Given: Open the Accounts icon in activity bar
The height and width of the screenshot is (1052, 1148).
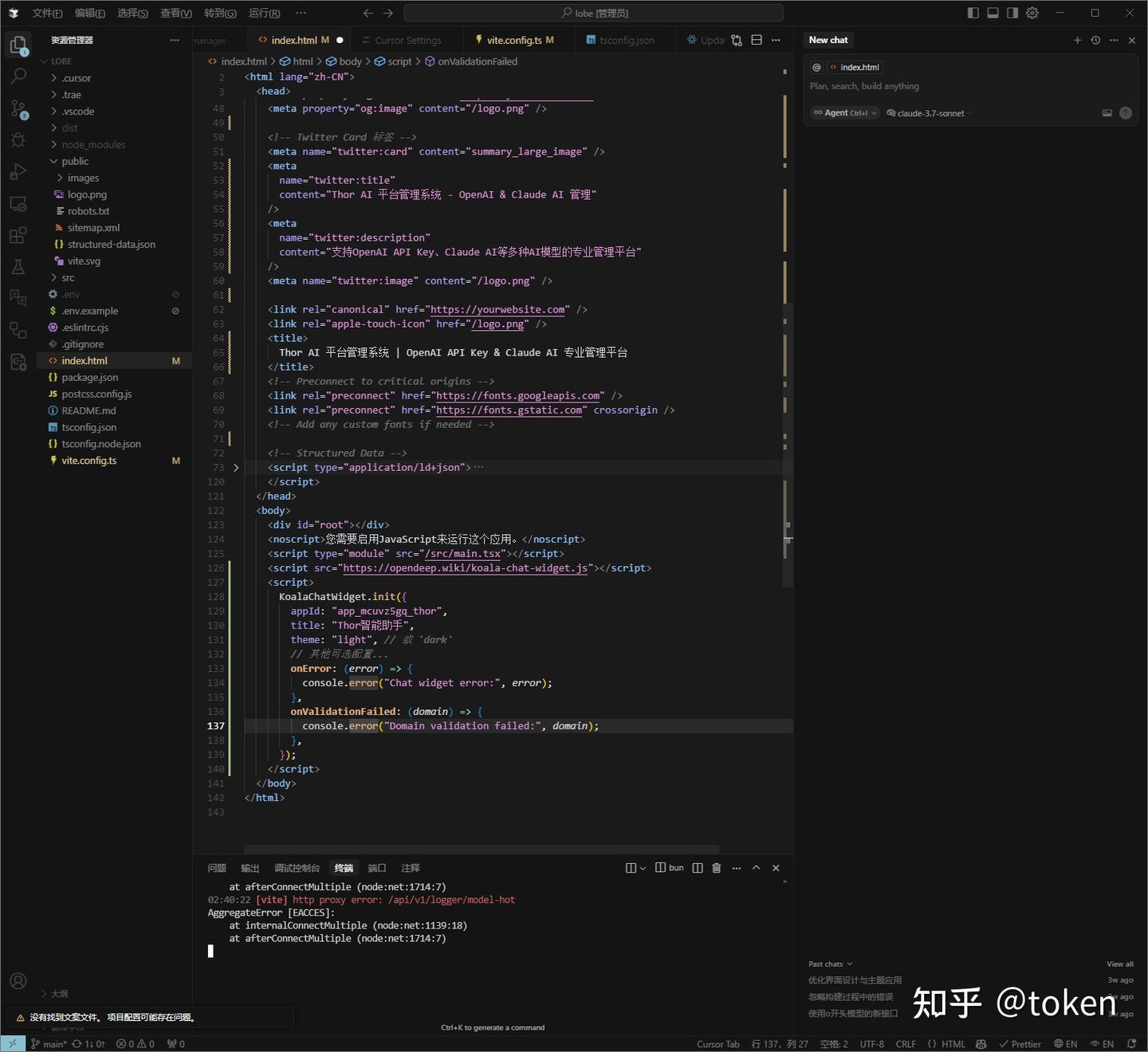Looking at the screenshot, I should pos(18,981).
